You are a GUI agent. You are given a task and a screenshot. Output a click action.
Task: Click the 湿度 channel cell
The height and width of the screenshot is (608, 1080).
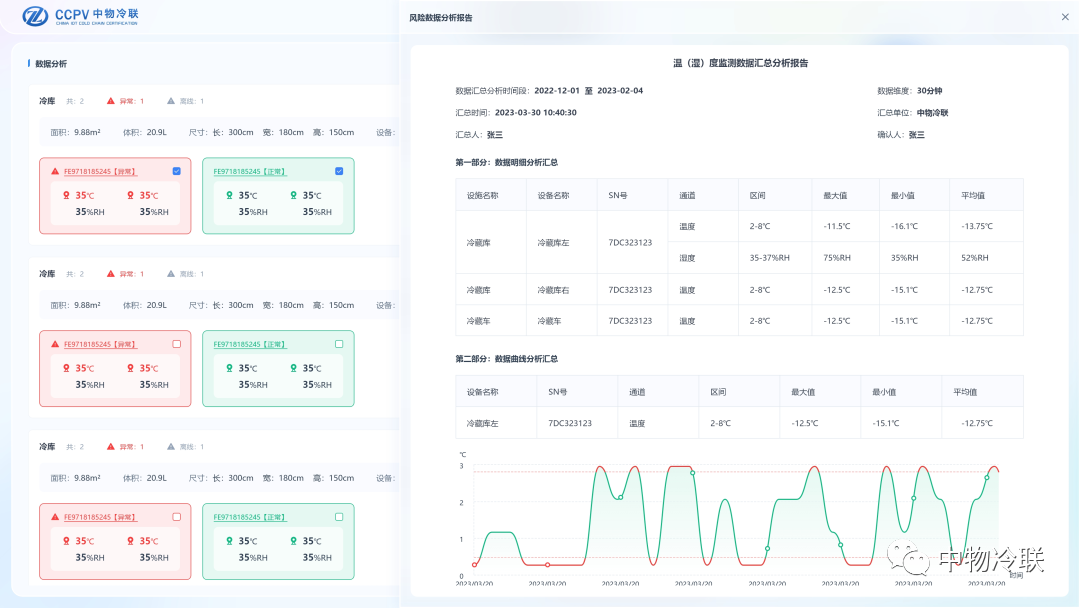click(x=703, y=258)
